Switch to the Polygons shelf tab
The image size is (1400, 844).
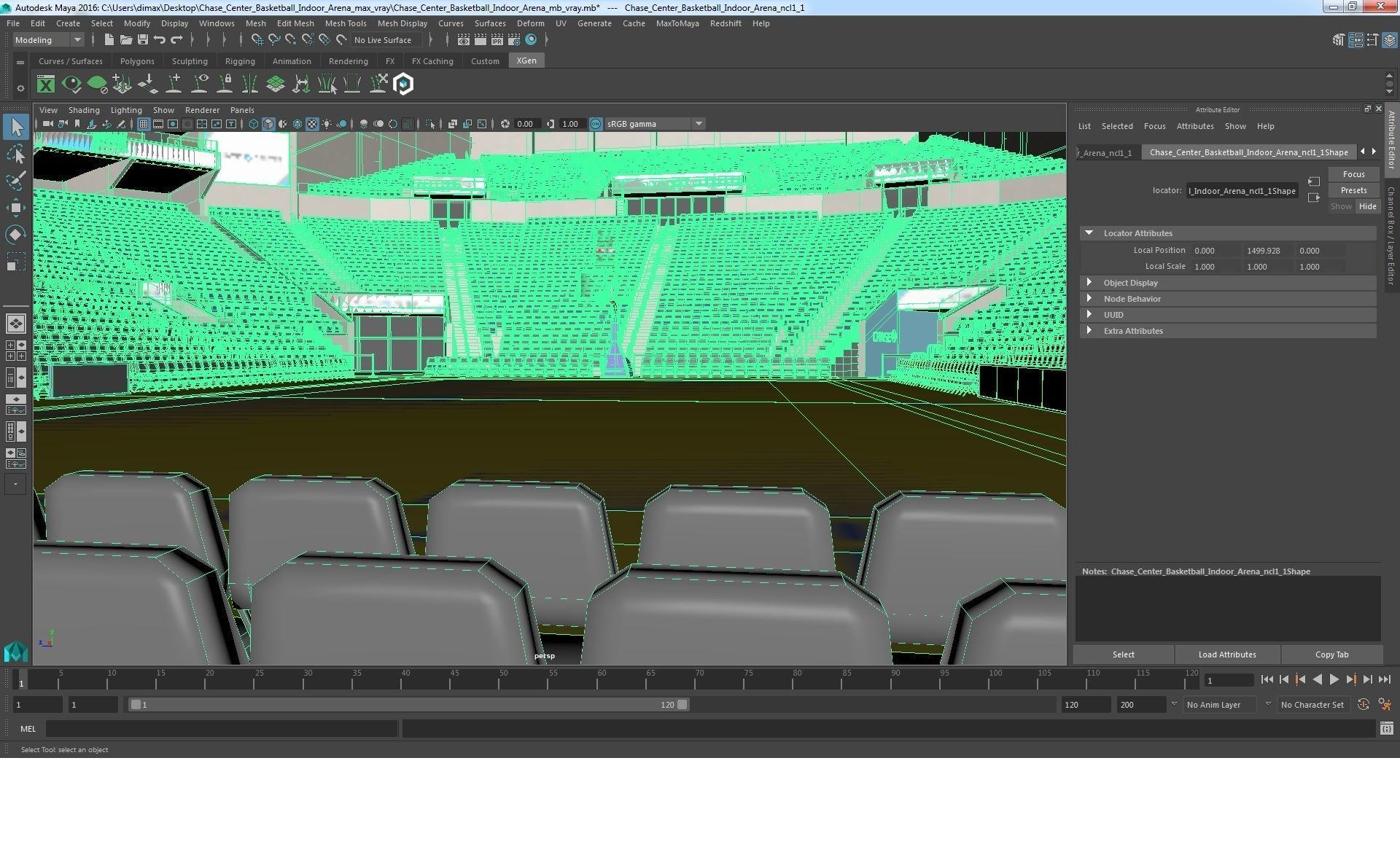point(137,61)
